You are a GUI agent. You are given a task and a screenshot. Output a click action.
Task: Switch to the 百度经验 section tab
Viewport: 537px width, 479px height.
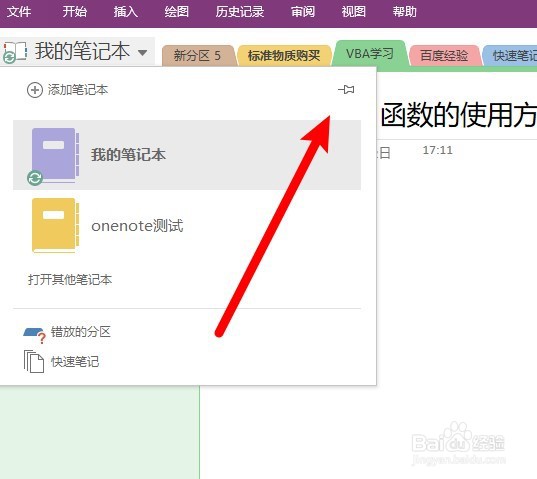tap(444, 55)
